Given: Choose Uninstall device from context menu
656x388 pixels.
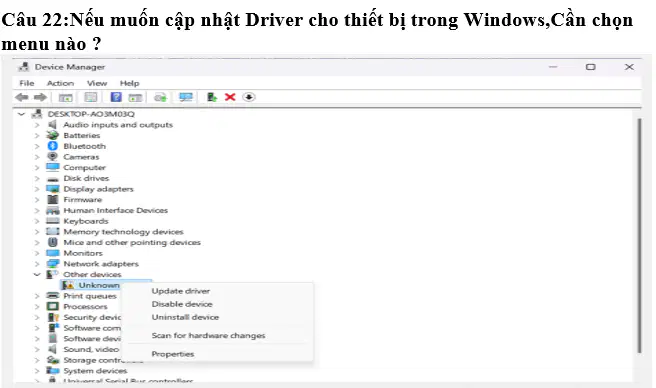Looking at the screenshot, I should pyautogui.click(x=185, y=317).
